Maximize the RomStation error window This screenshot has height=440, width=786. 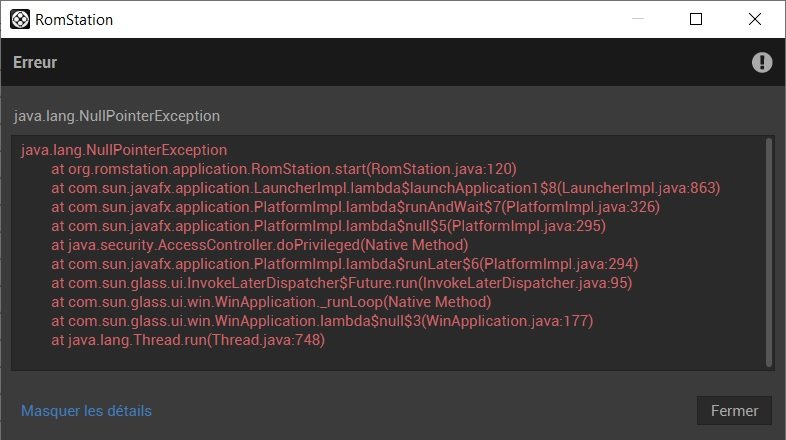point(696,19)
